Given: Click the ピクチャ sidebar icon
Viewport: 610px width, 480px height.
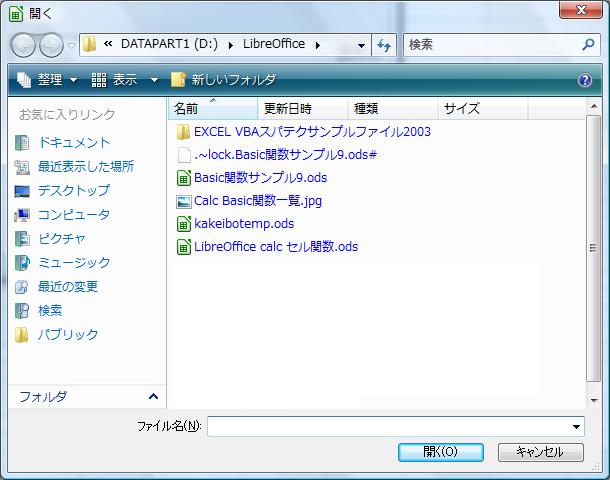Looking at the screenshot, I should coord(22,239).
